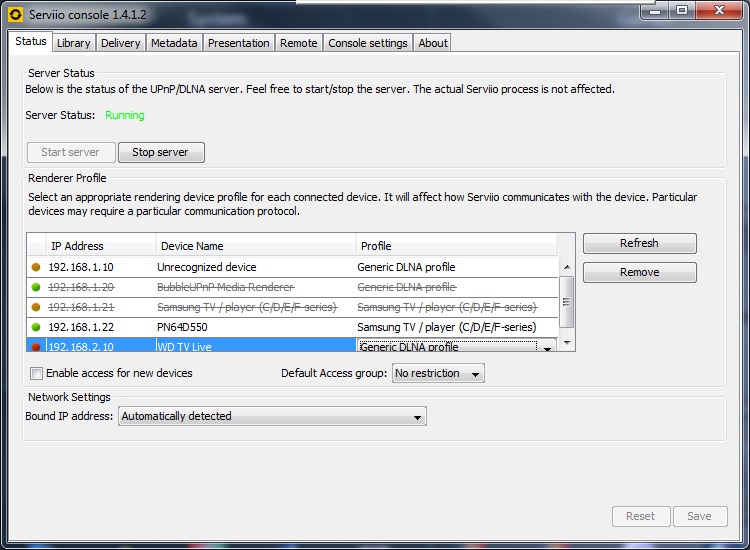Select the Unrecognized device row
Viewport: 750px width, 550px height.
[x=206, y=267]
